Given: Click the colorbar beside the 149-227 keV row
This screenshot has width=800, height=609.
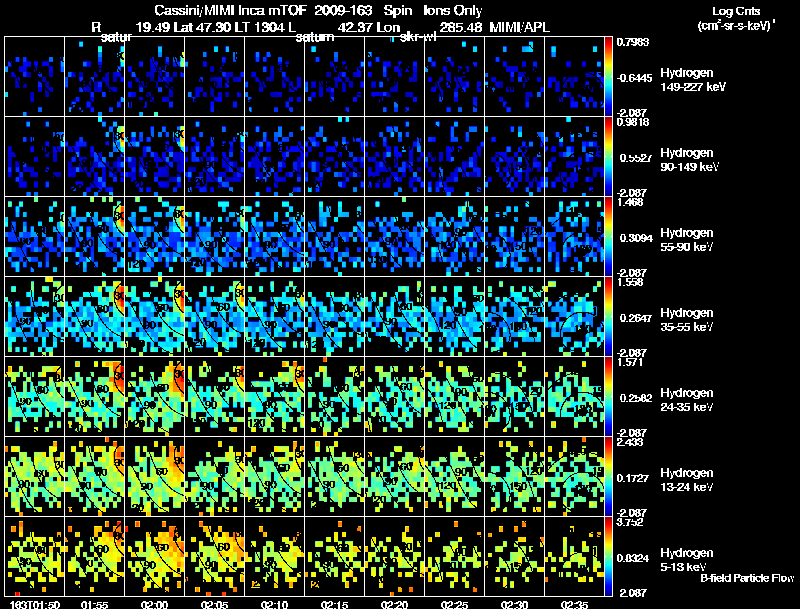Looking at the screenshot, I should (x=608, y=77).
